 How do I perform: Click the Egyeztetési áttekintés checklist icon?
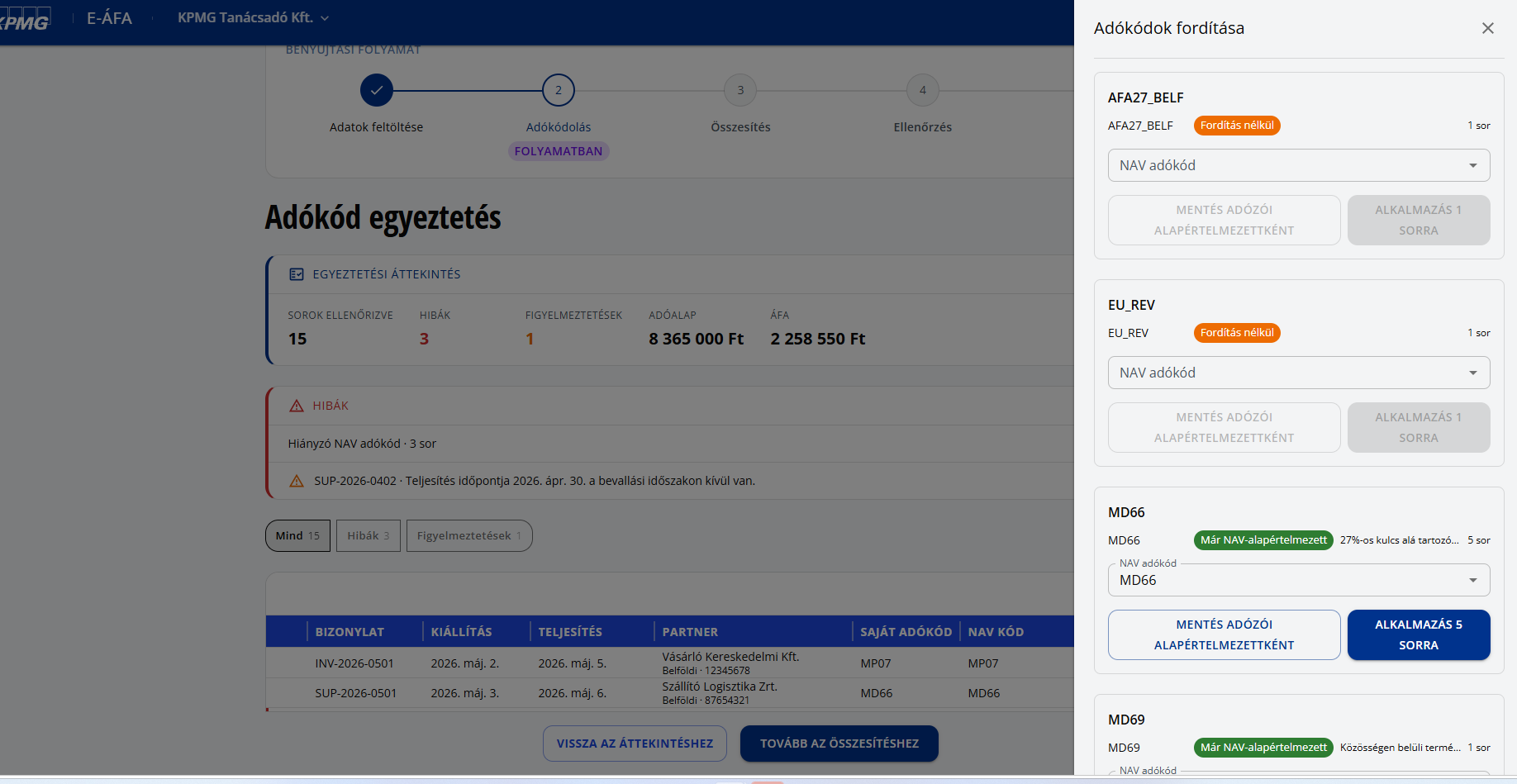297,274
